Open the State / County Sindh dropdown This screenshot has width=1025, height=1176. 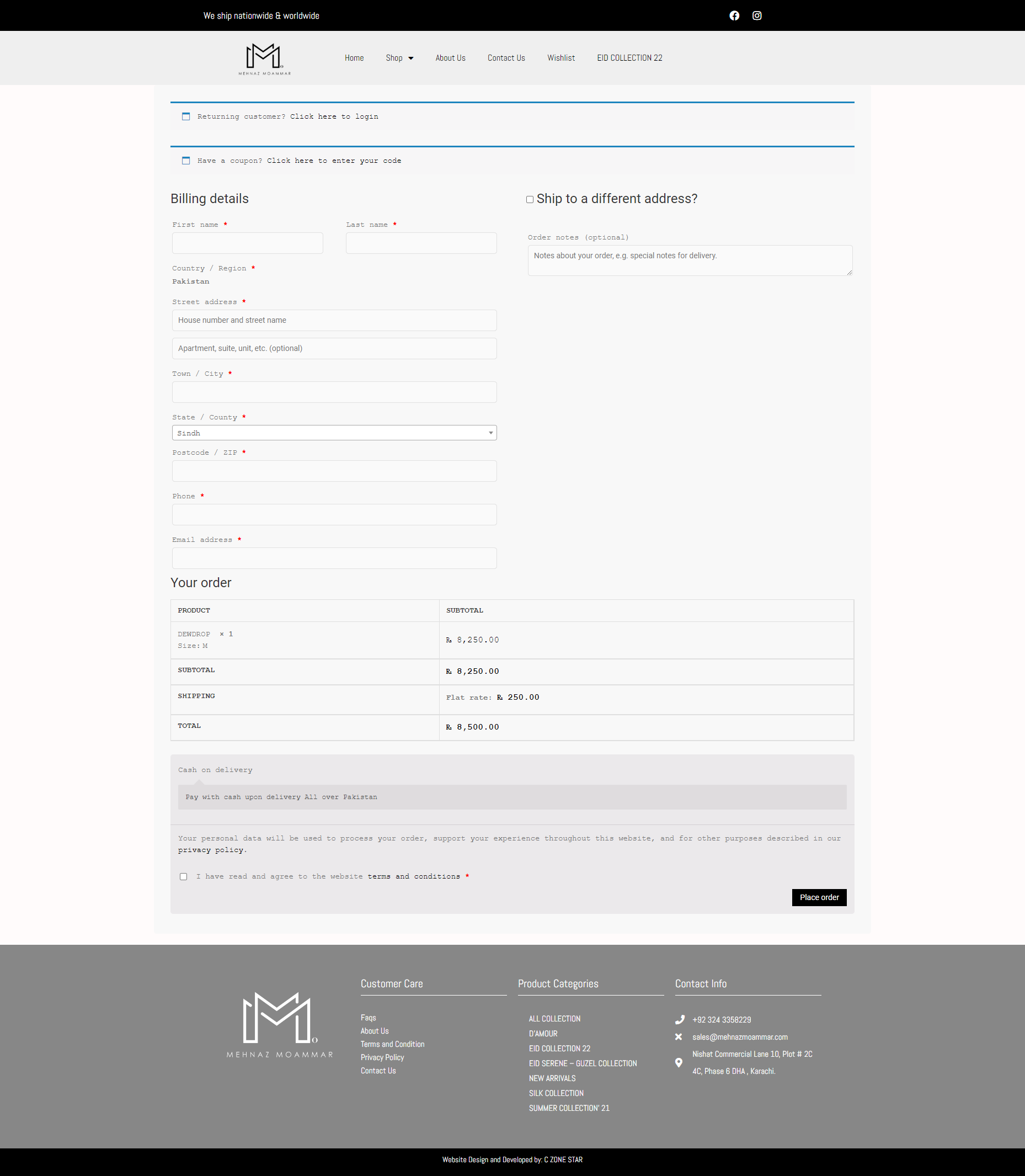(334, 433)
